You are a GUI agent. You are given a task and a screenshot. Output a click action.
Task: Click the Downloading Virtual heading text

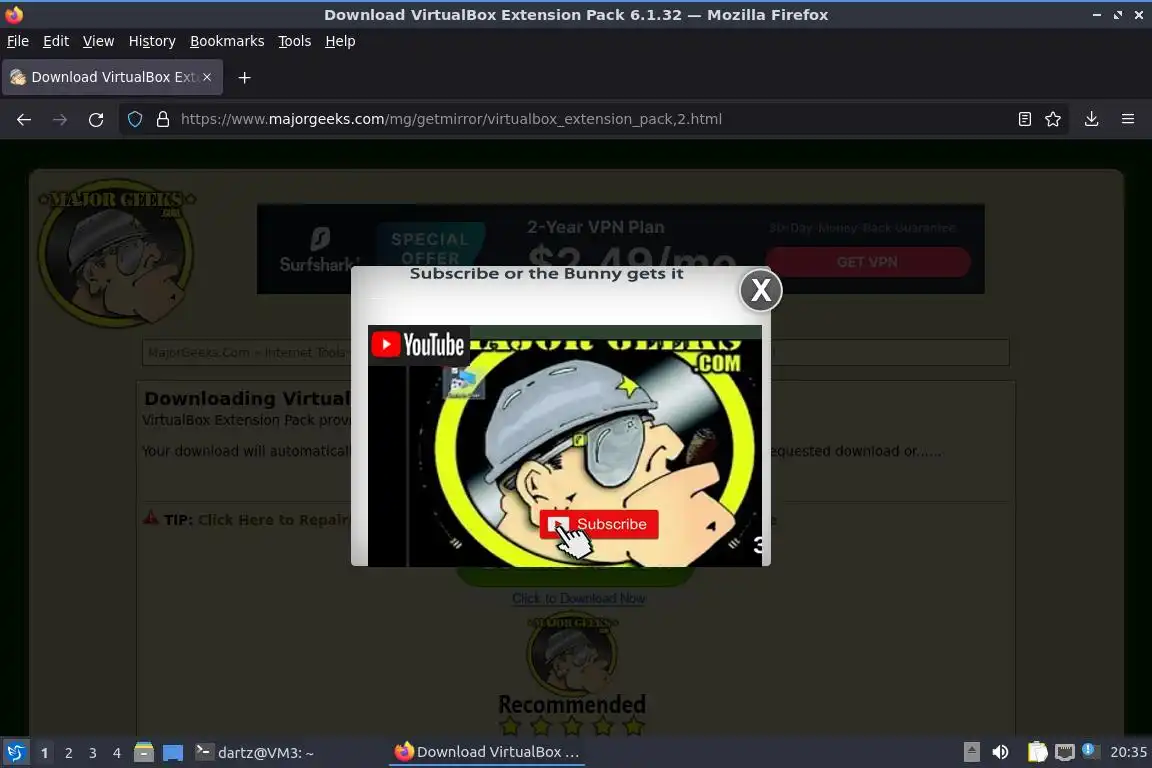(x=247, y=398)
